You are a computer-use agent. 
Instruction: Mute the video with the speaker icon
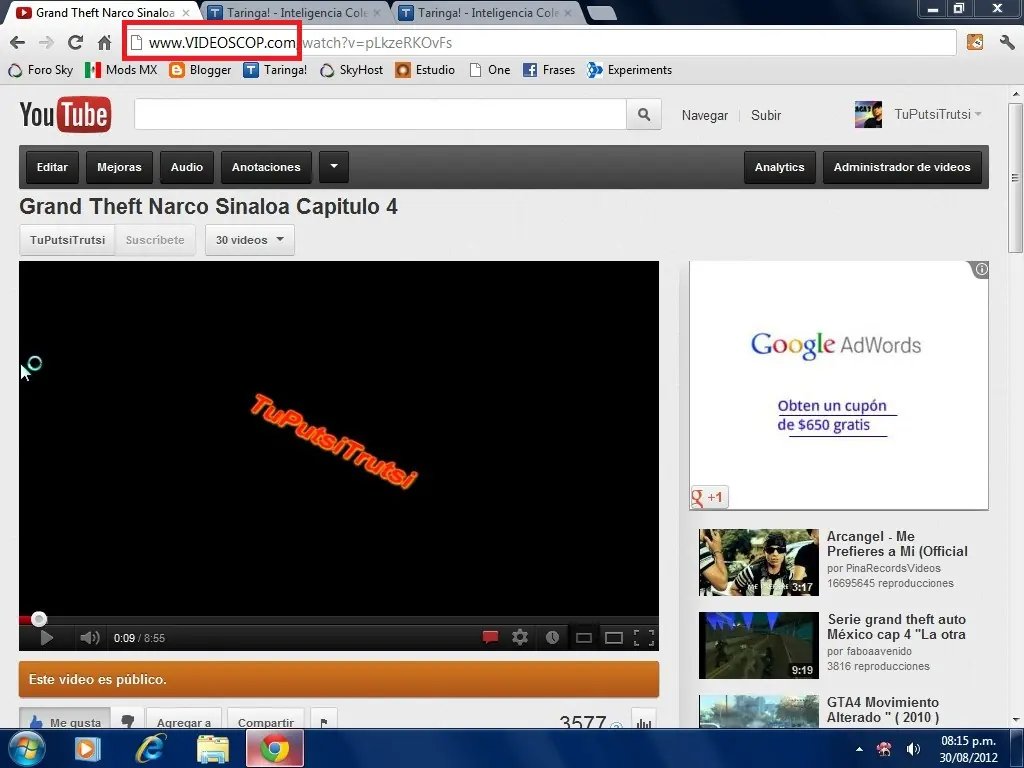pos(89,637)
